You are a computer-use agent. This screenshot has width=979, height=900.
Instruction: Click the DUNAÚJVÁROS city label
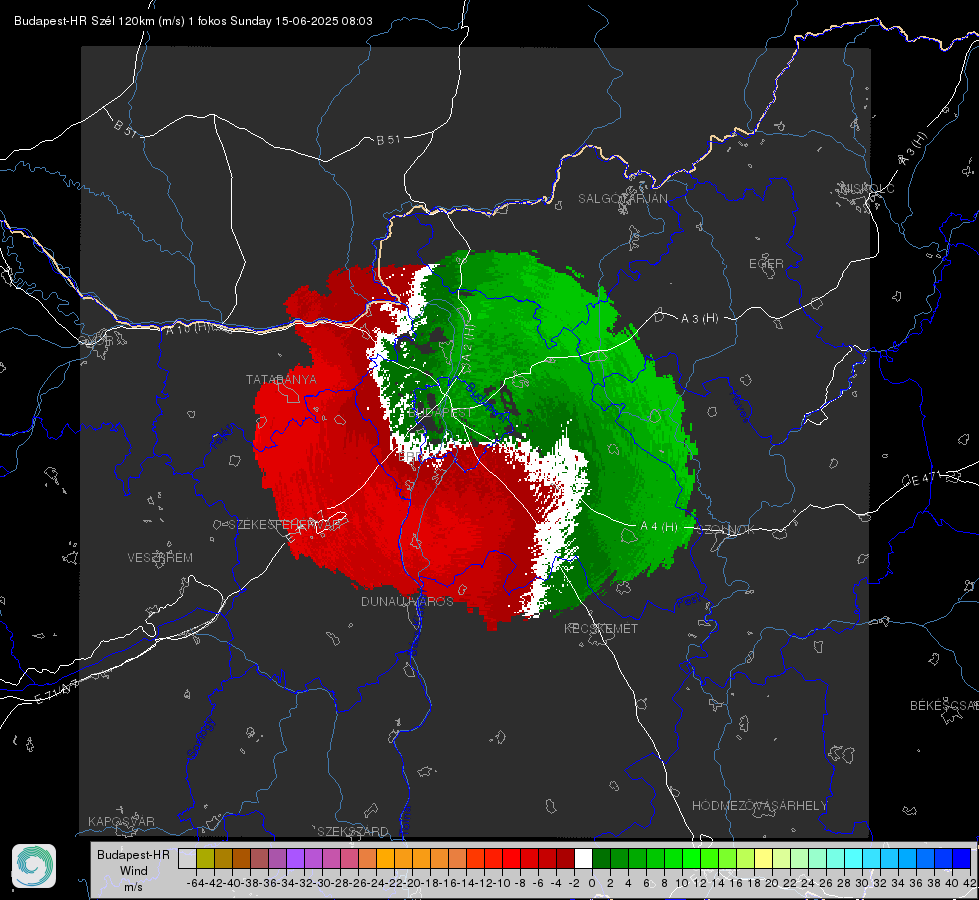[407, 601]
